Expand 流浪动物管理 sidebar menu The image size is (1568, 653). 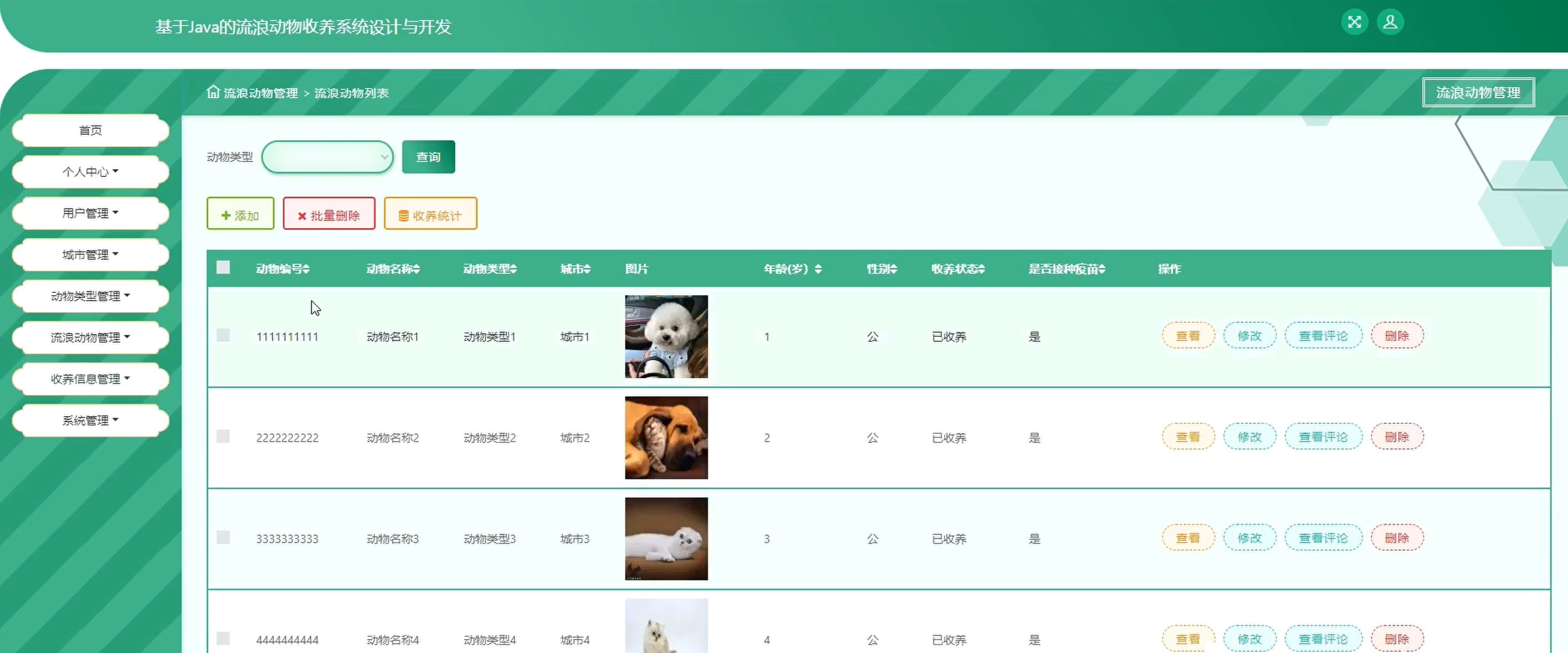(x=90, y=337)
